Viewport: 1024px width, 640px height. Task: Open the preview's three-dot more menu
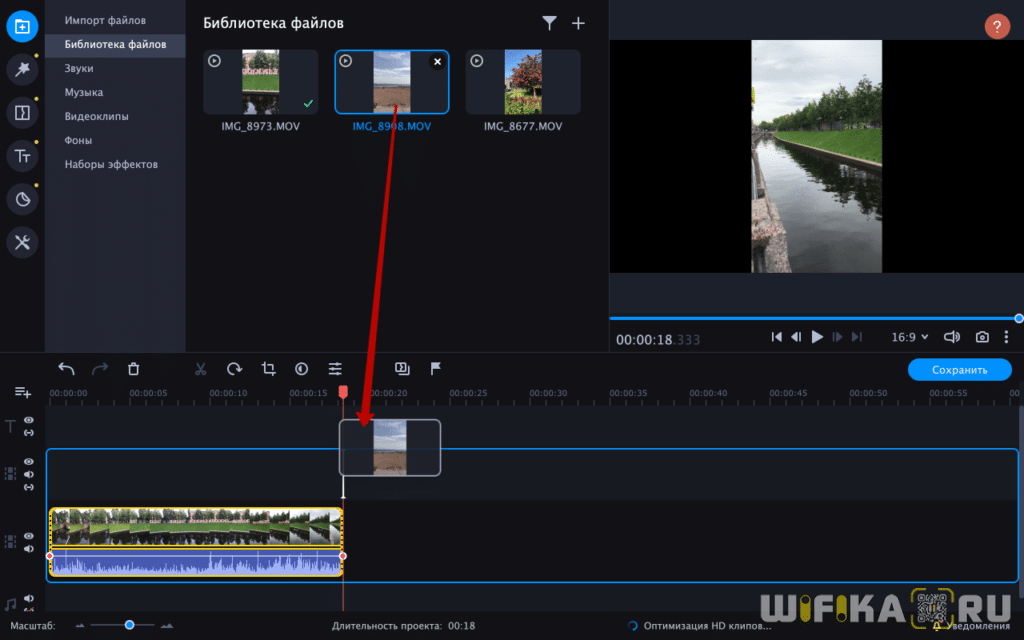(1006, 337)
